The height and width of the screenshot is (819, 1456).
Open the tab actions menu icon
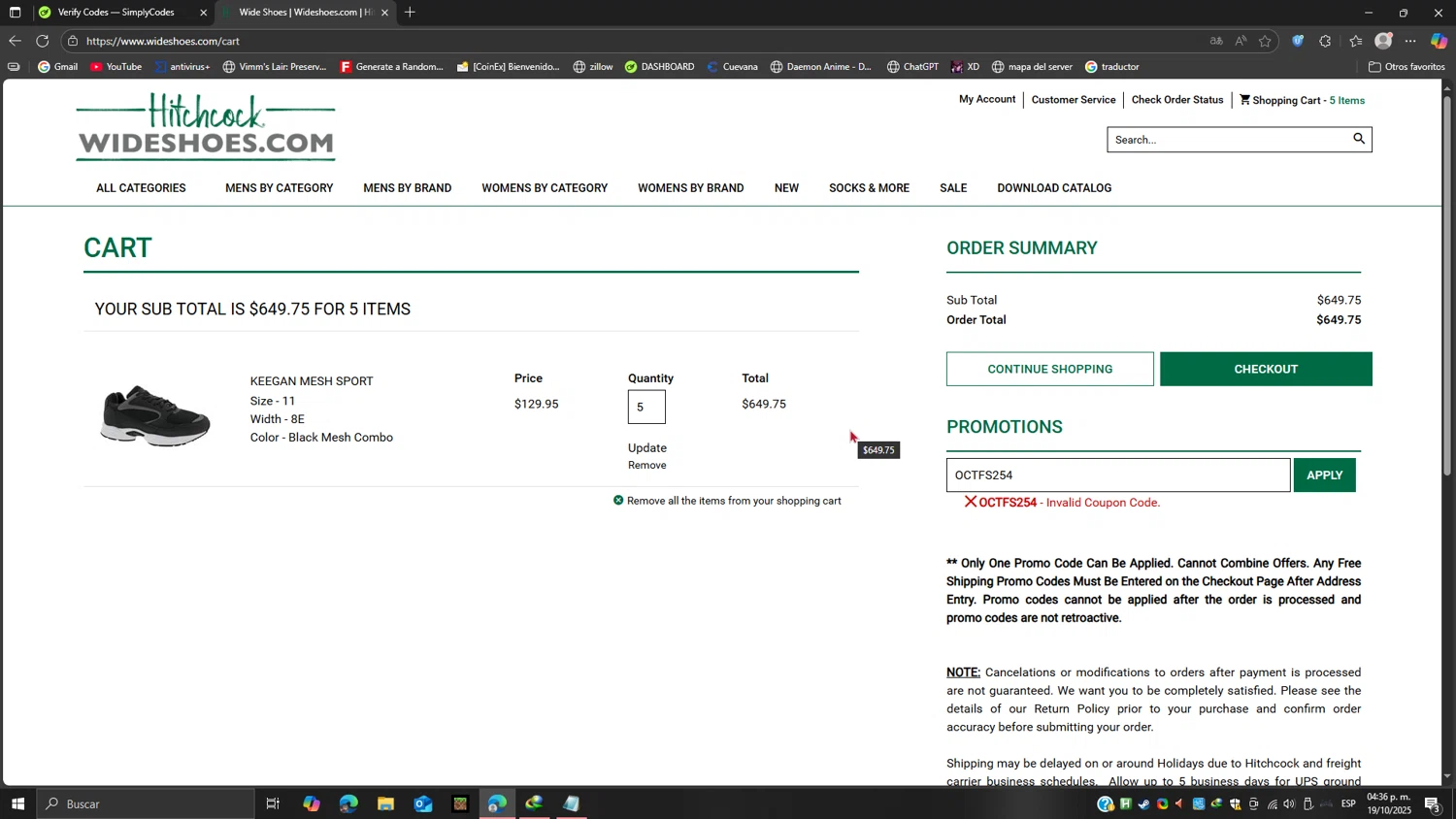click(x=15, y=13)
